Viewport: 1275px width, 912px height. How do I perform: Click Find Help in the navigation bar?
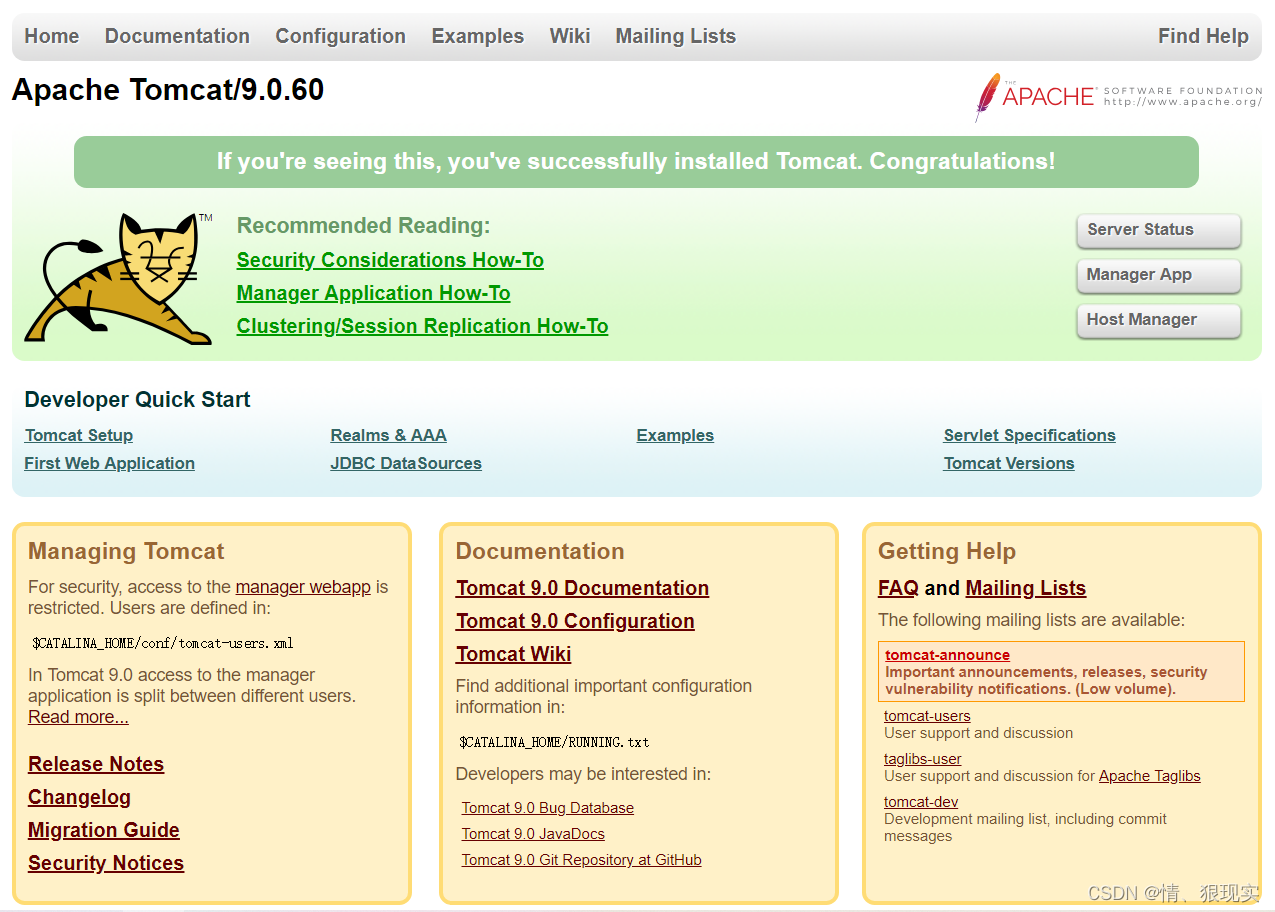1203,36
